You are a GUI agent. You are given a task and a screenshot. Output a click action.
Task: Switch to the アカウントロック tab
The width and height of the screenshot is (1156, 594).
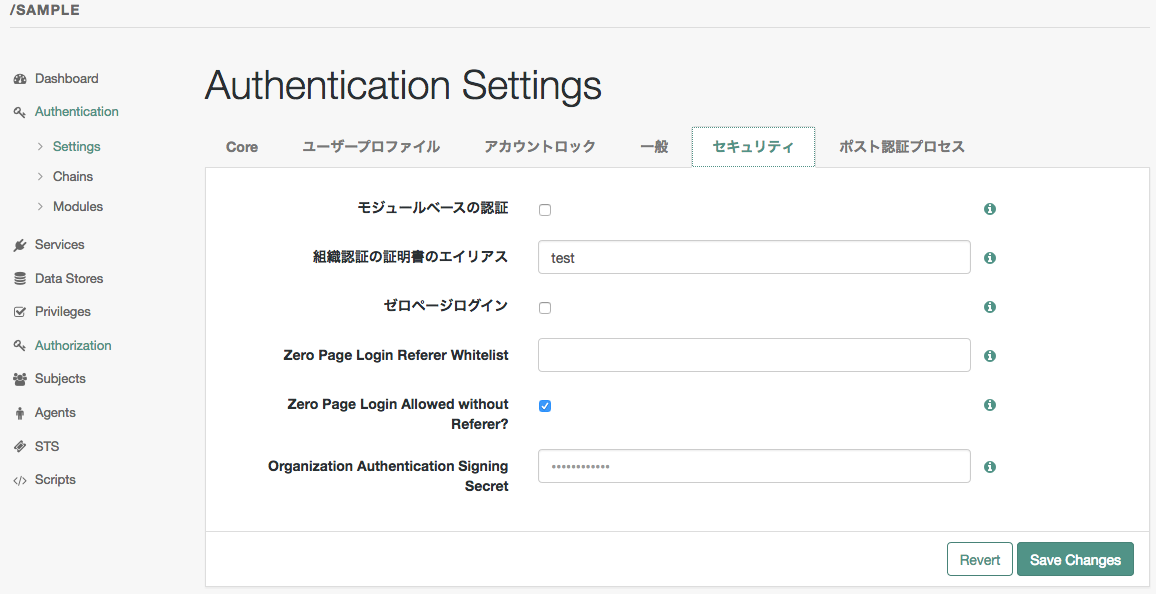(540, 147)
